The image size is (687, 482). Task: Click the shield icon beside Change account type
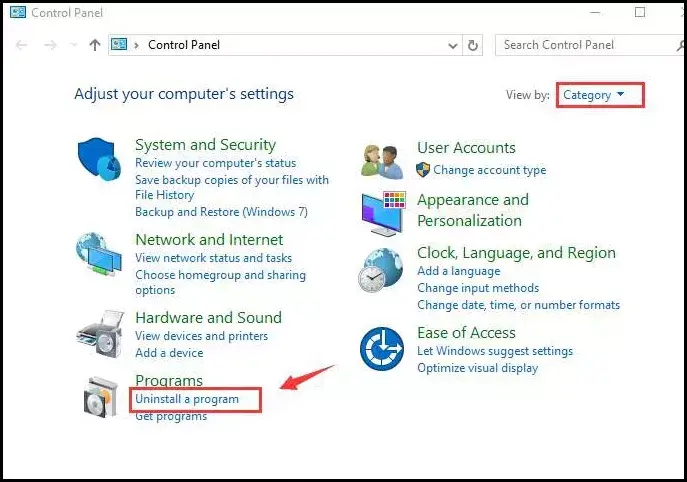(x=423, y=170)
